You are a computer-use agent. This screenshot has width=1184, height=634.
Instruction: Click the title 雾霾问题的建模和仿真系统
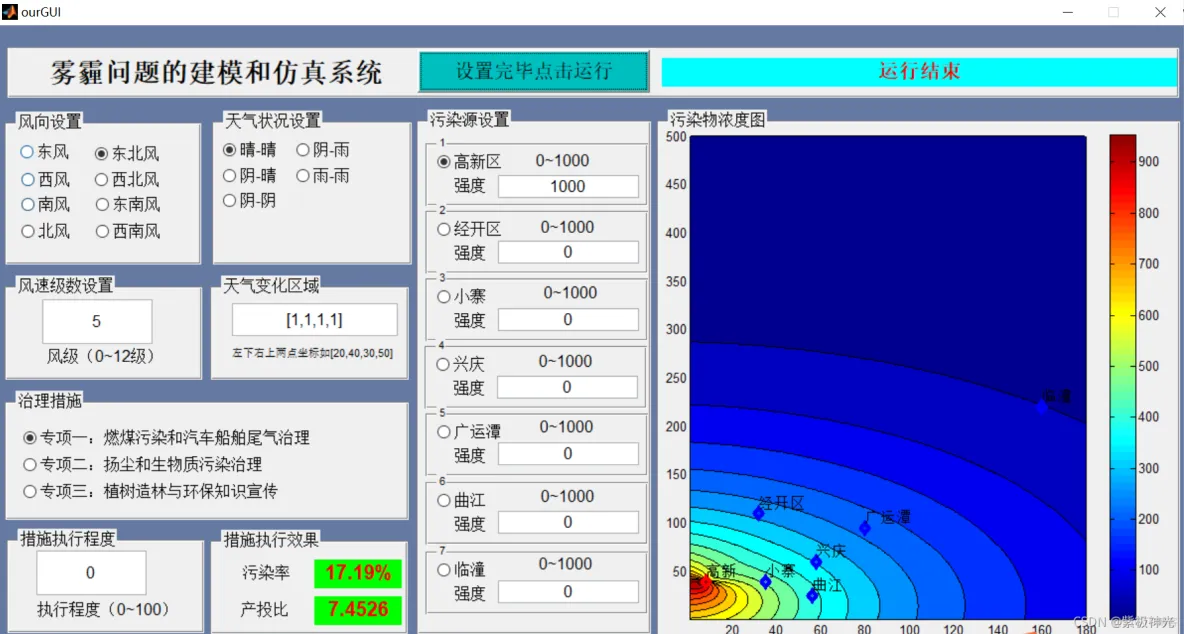pyautogui.click(x=216, y=73)
